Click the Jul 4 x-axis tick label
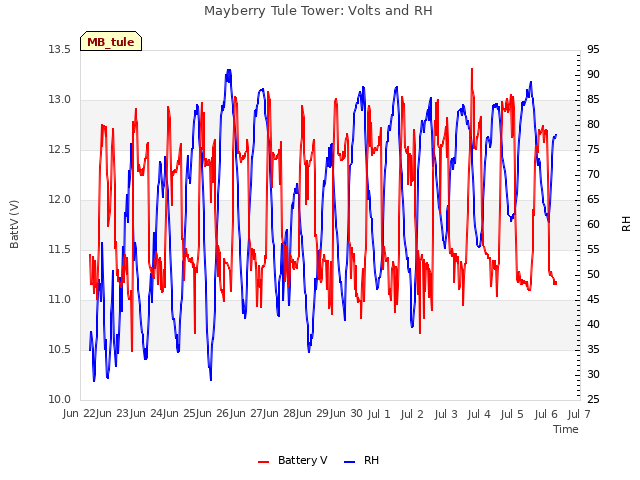 (x=479, y=414)
